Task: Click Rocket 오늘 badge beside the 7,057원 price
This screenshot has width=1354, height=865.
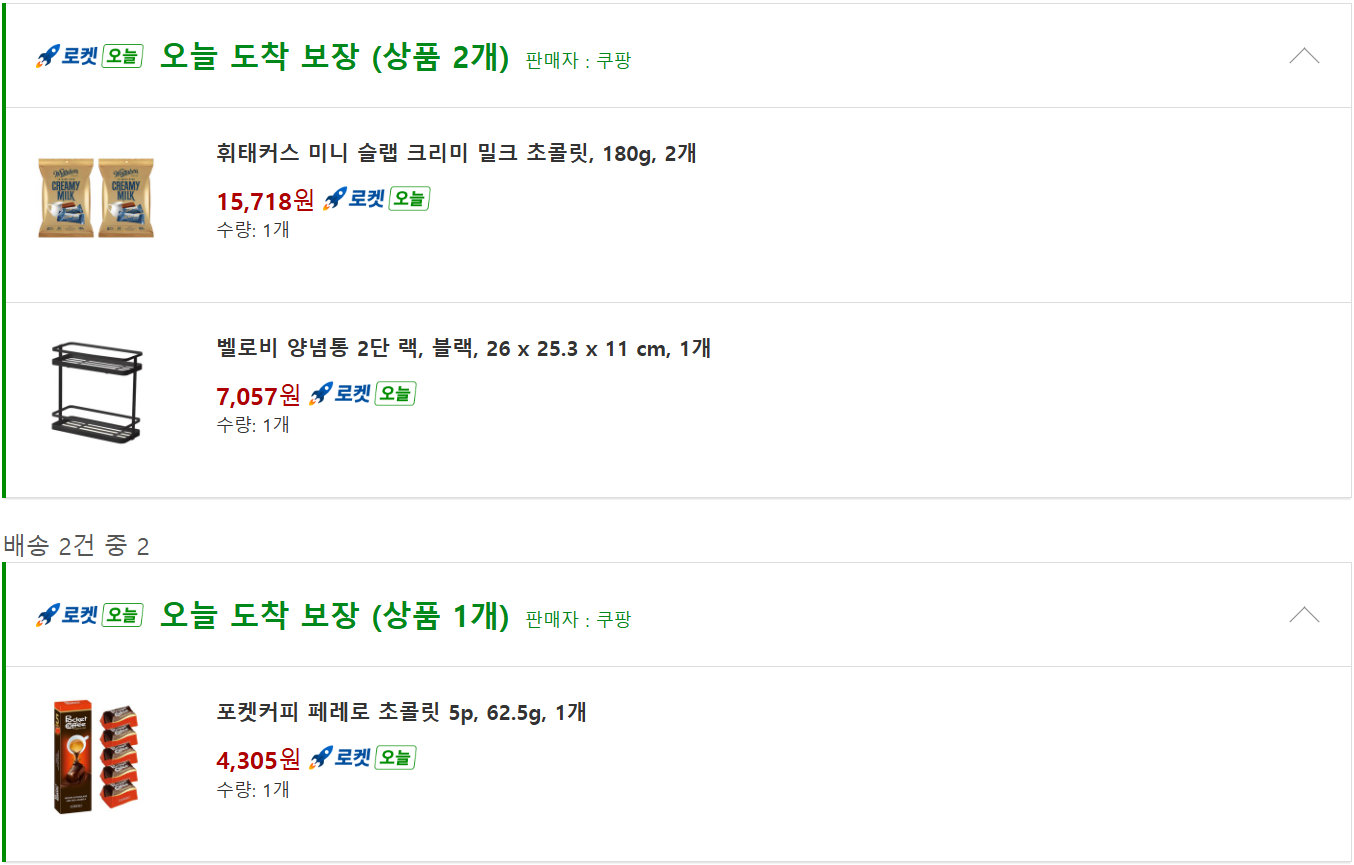Action: 362,394
